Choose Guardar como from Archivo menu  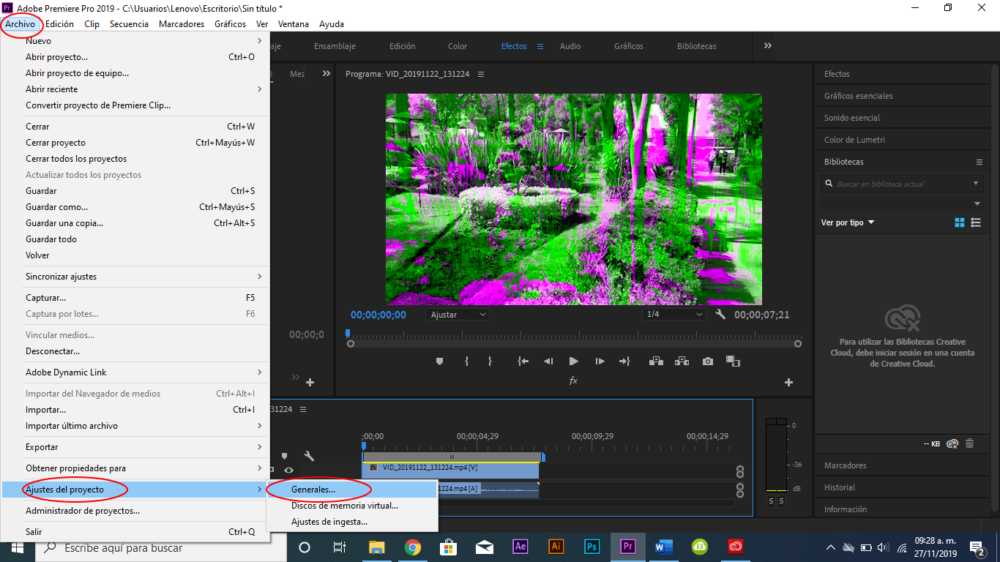(56, 207)
